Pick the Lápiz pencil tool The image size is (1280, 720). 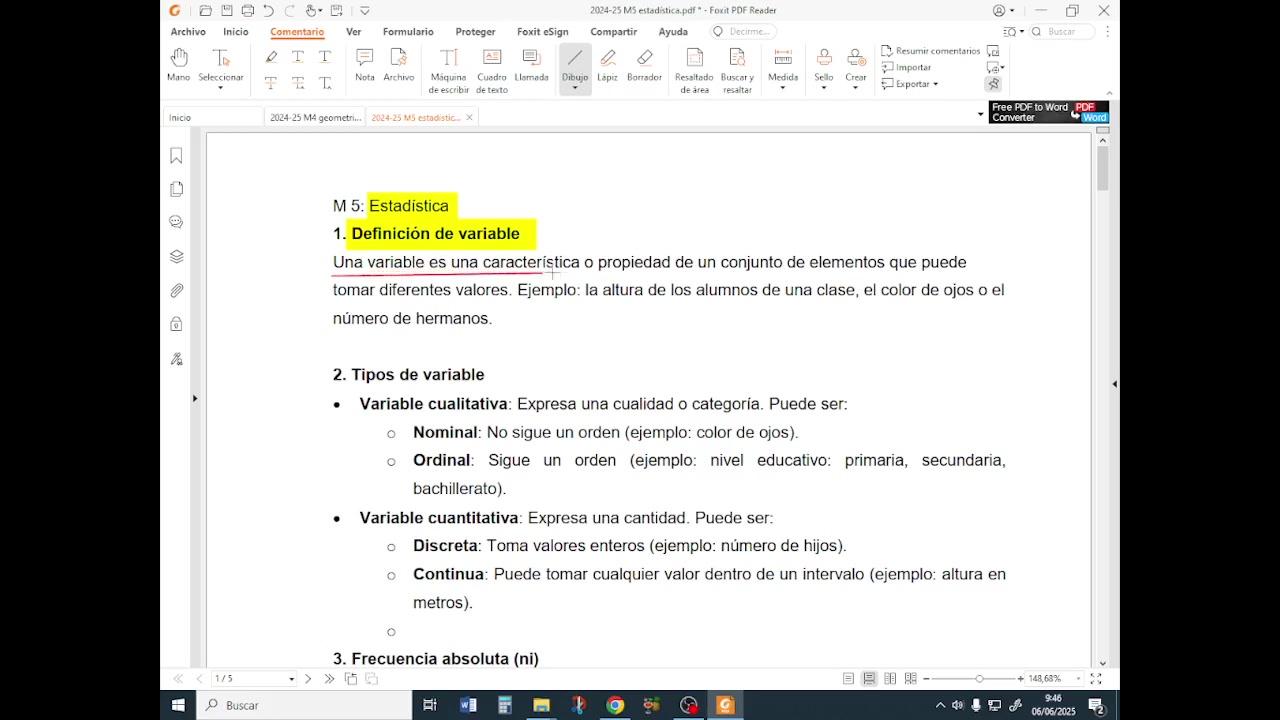coord(607,65)
